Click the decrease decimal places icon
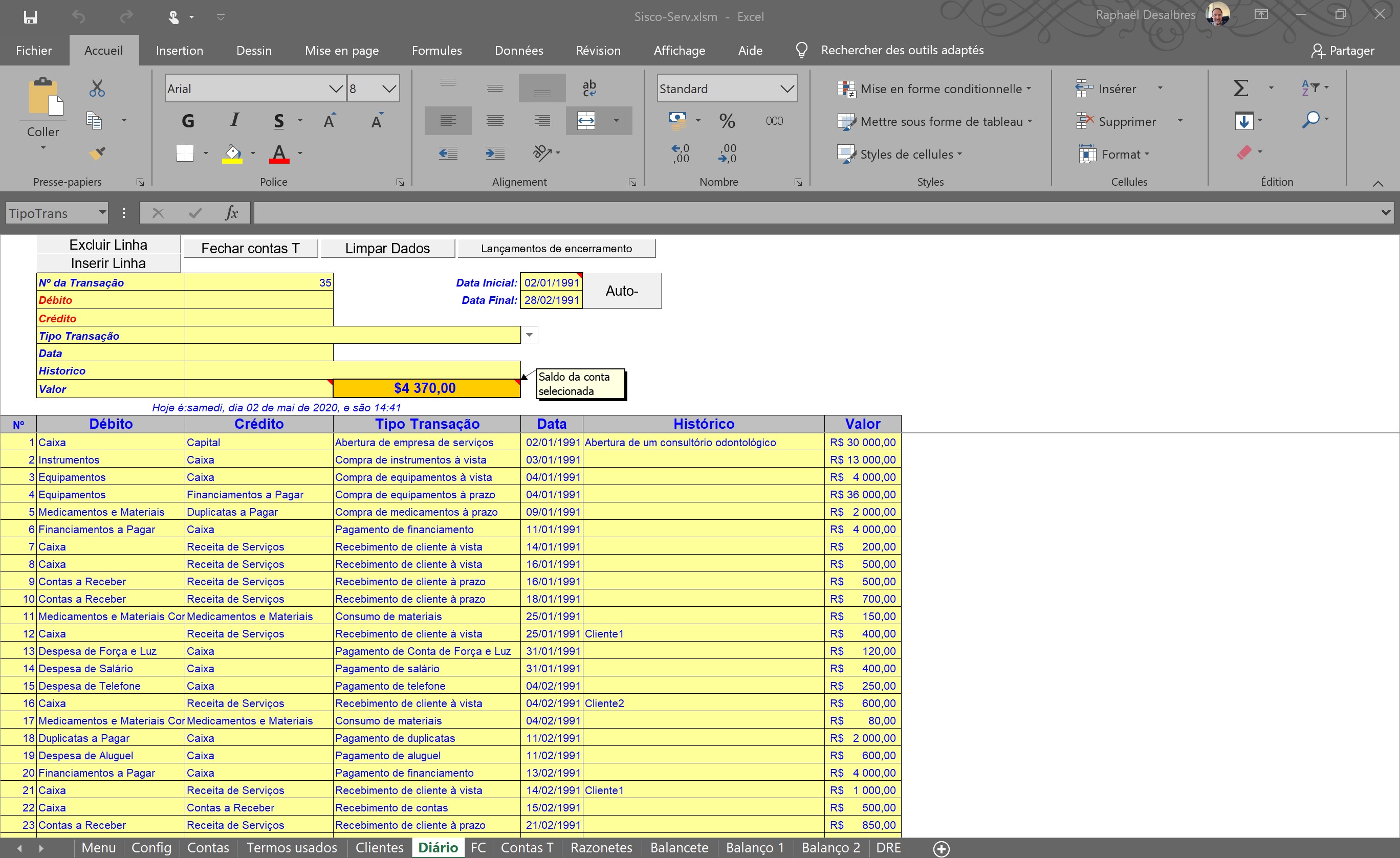Screen dimensions: 1400x858 click(727, 153)
